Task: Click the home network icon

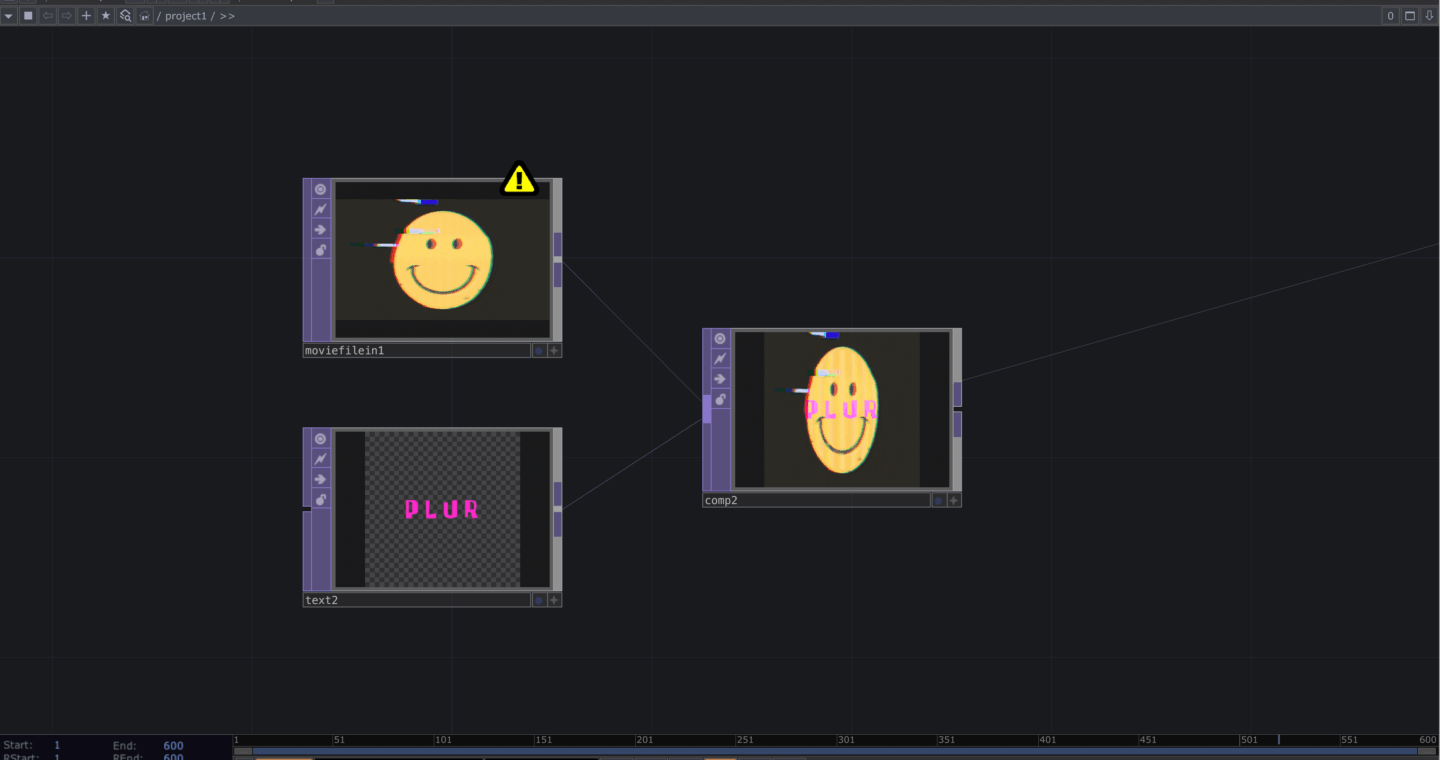Action: (x=145, y=16)
